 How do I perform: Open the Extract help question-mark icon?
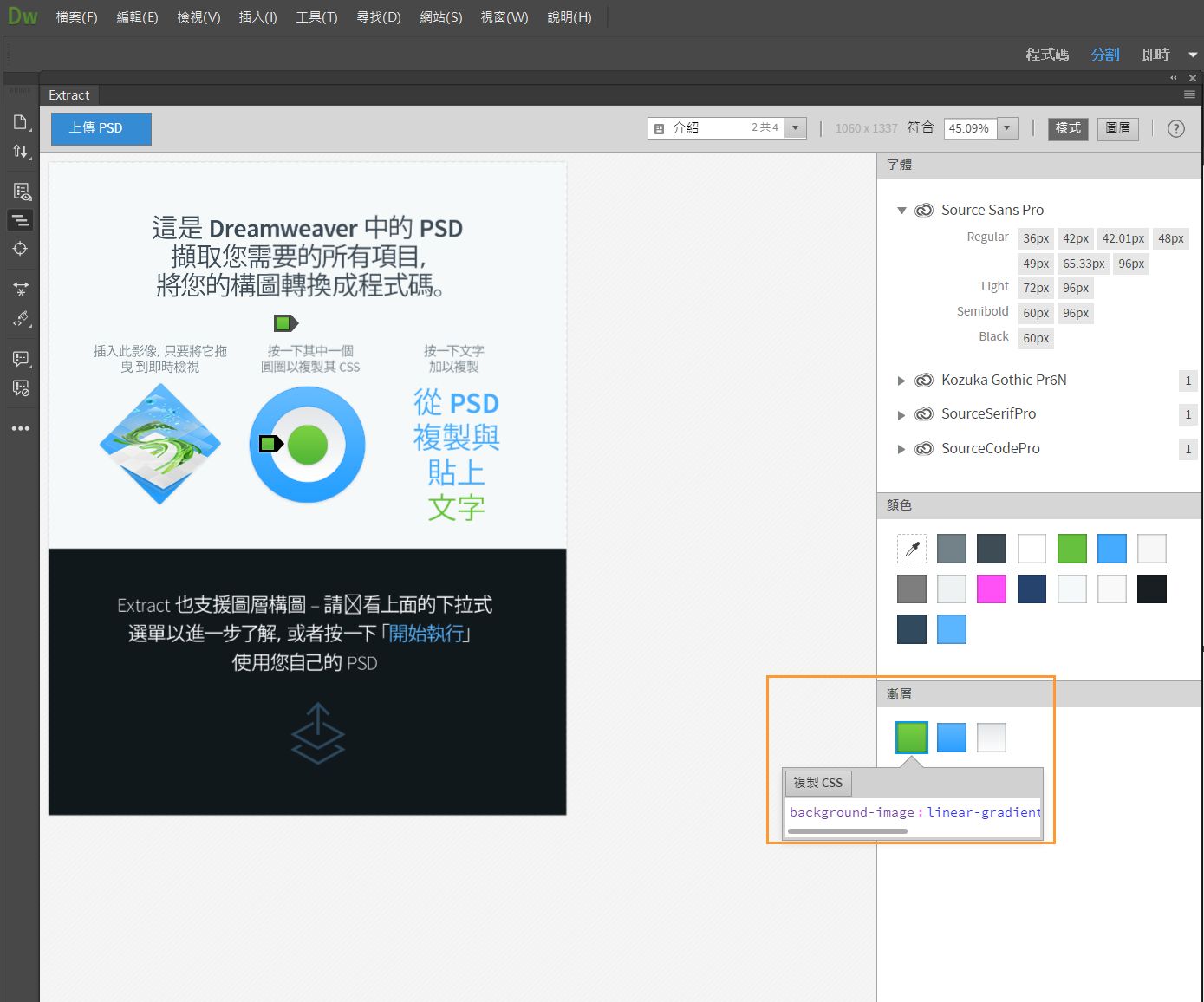tap(1175, 128)
